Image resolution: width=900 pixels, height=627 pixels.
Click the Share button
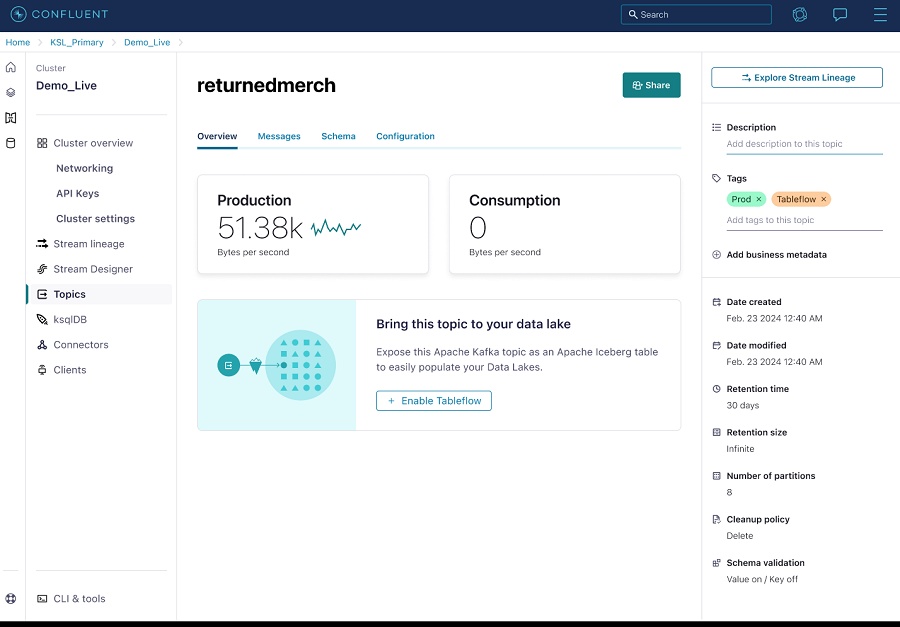[x=651, y=85]
